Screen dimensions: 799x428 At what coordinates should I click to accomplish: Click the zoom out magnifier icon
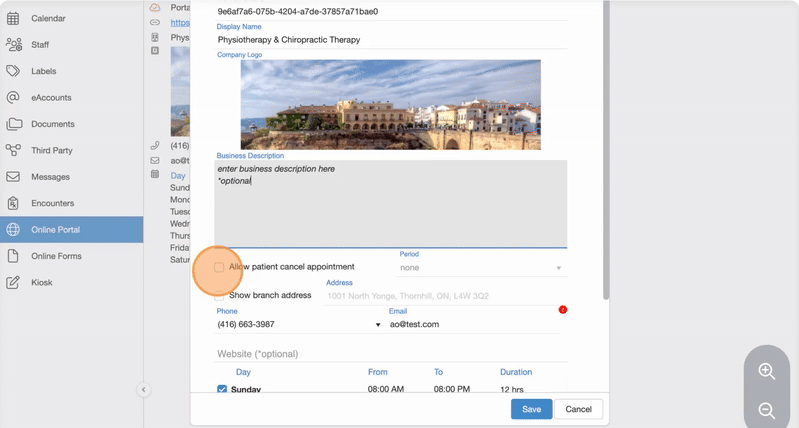(x=767, y=410)
